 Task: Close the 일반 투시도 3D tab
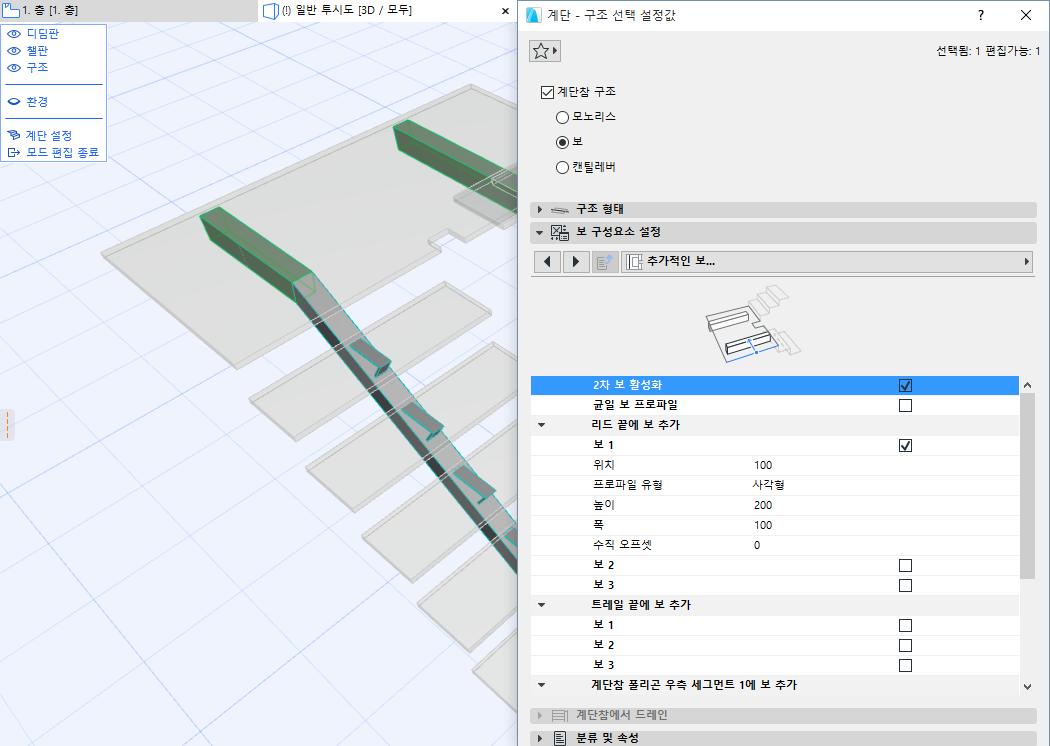[506, 11]
